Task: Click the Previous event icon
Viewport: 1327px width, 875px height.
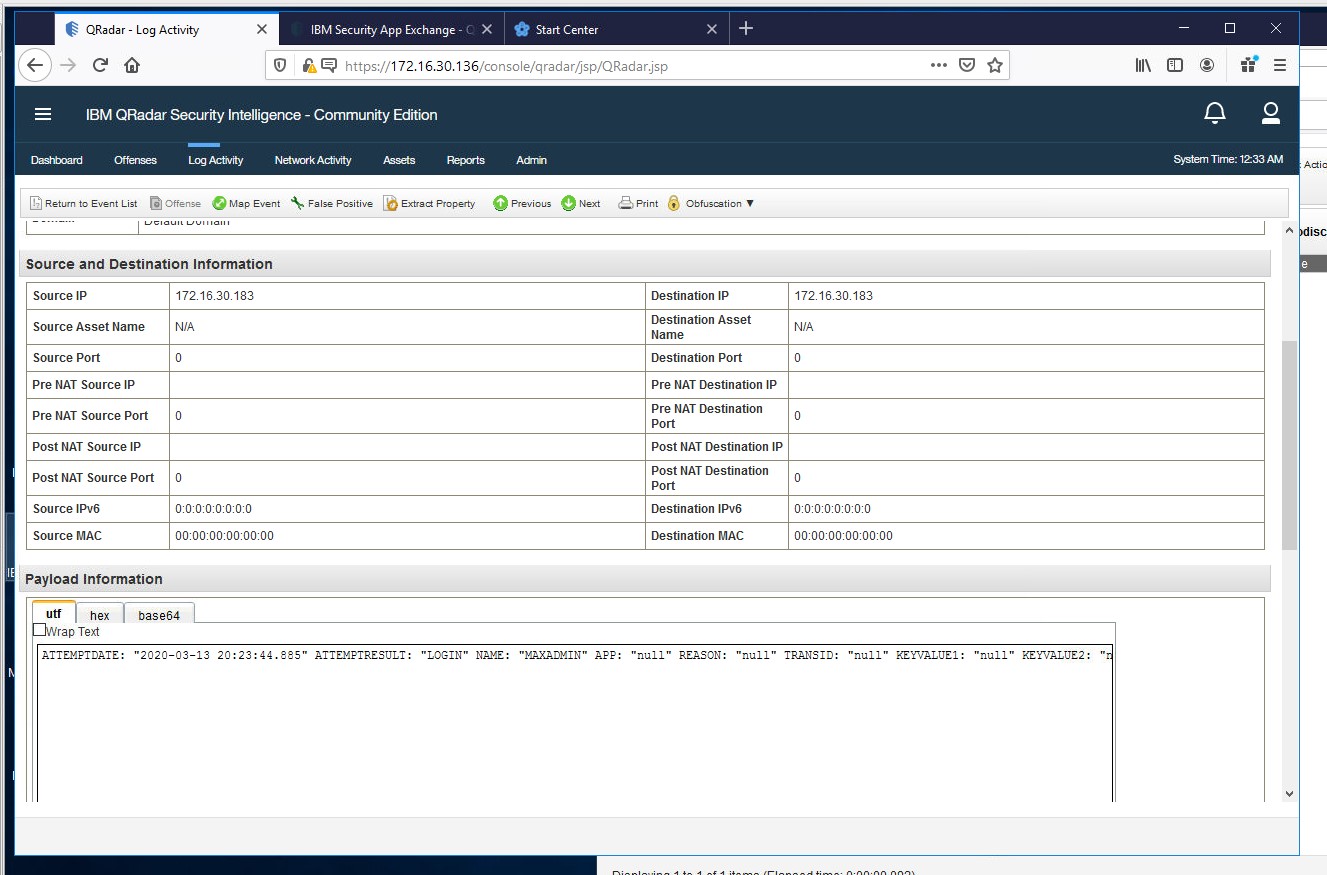Action: 521,203
